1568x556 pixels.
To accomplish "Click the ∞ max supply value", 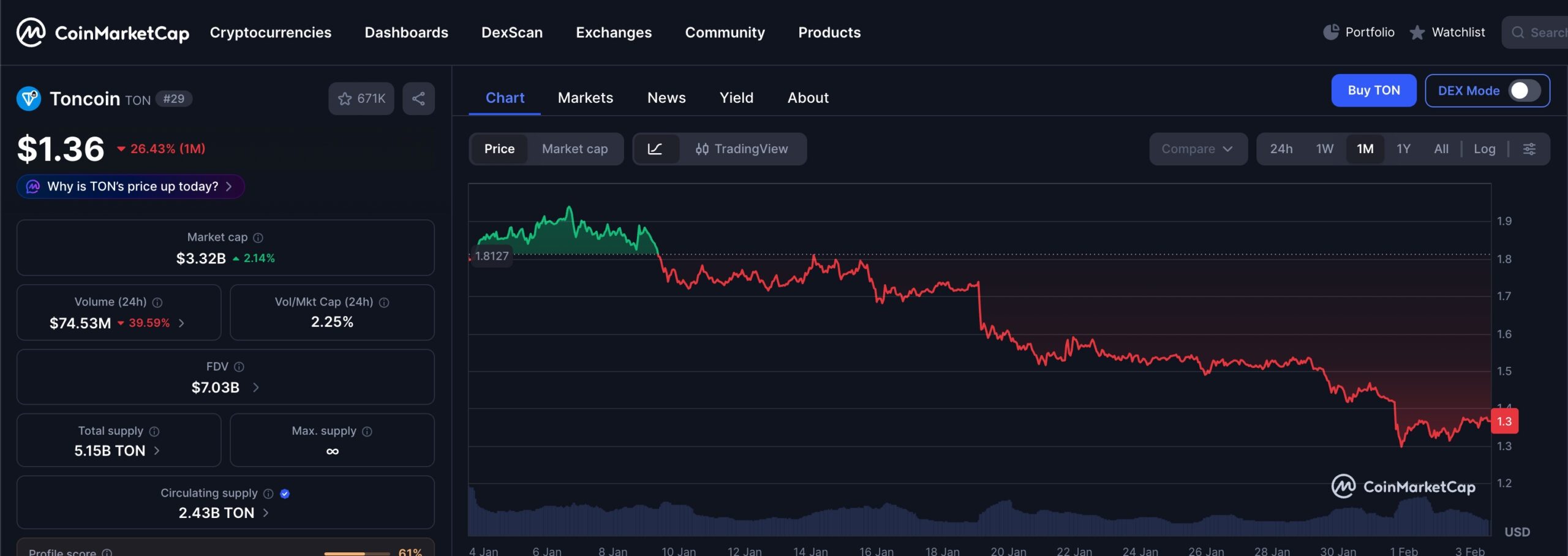I will tap(332, 451).
